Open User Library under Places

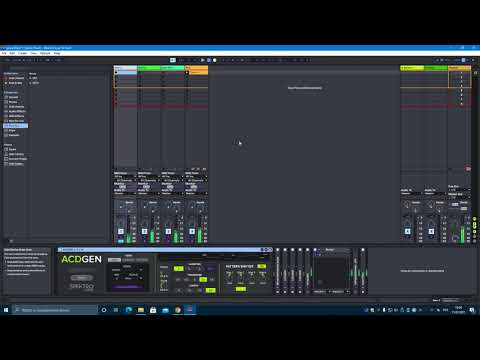pos(15,154)
